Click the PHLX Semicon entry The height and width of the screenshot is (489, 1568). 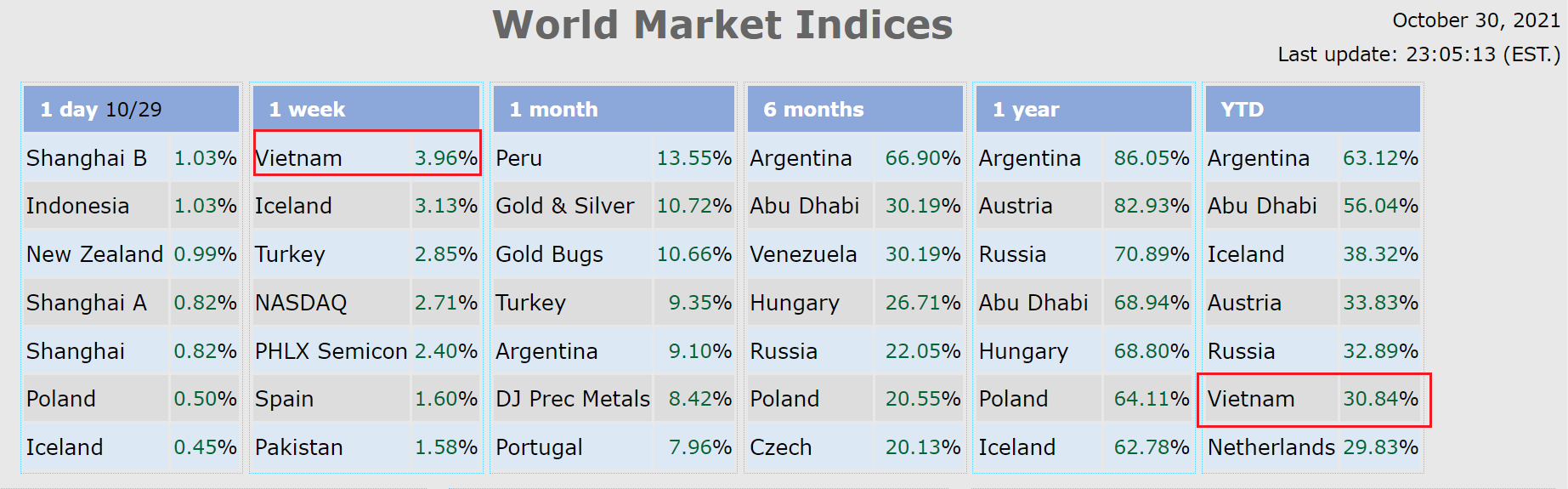coord(331,351)
